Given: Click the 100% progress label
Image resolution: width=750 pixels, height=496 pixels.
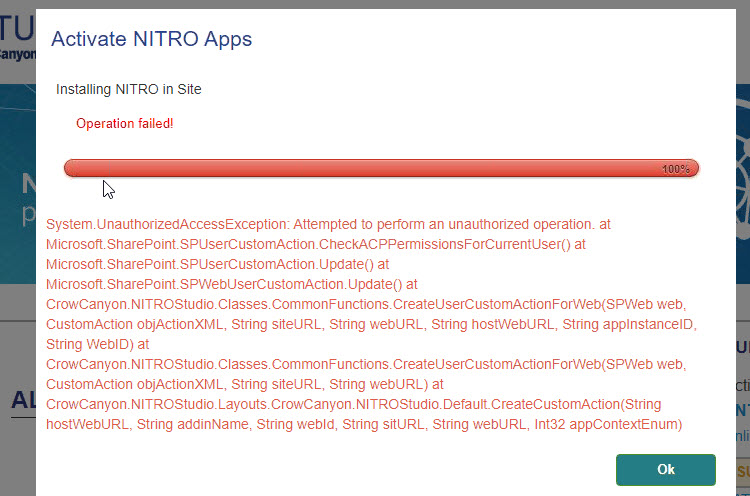Looking at the screenshot, I should 676,169.
